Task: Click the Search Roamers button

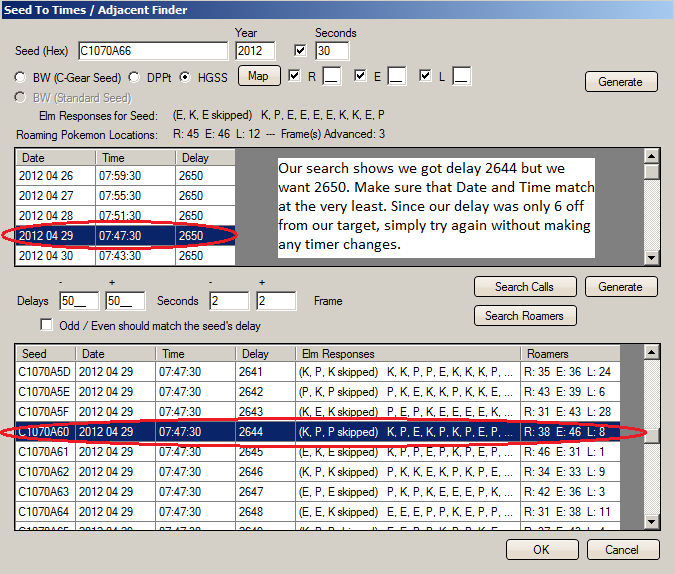Action: (x=525, y=316)
